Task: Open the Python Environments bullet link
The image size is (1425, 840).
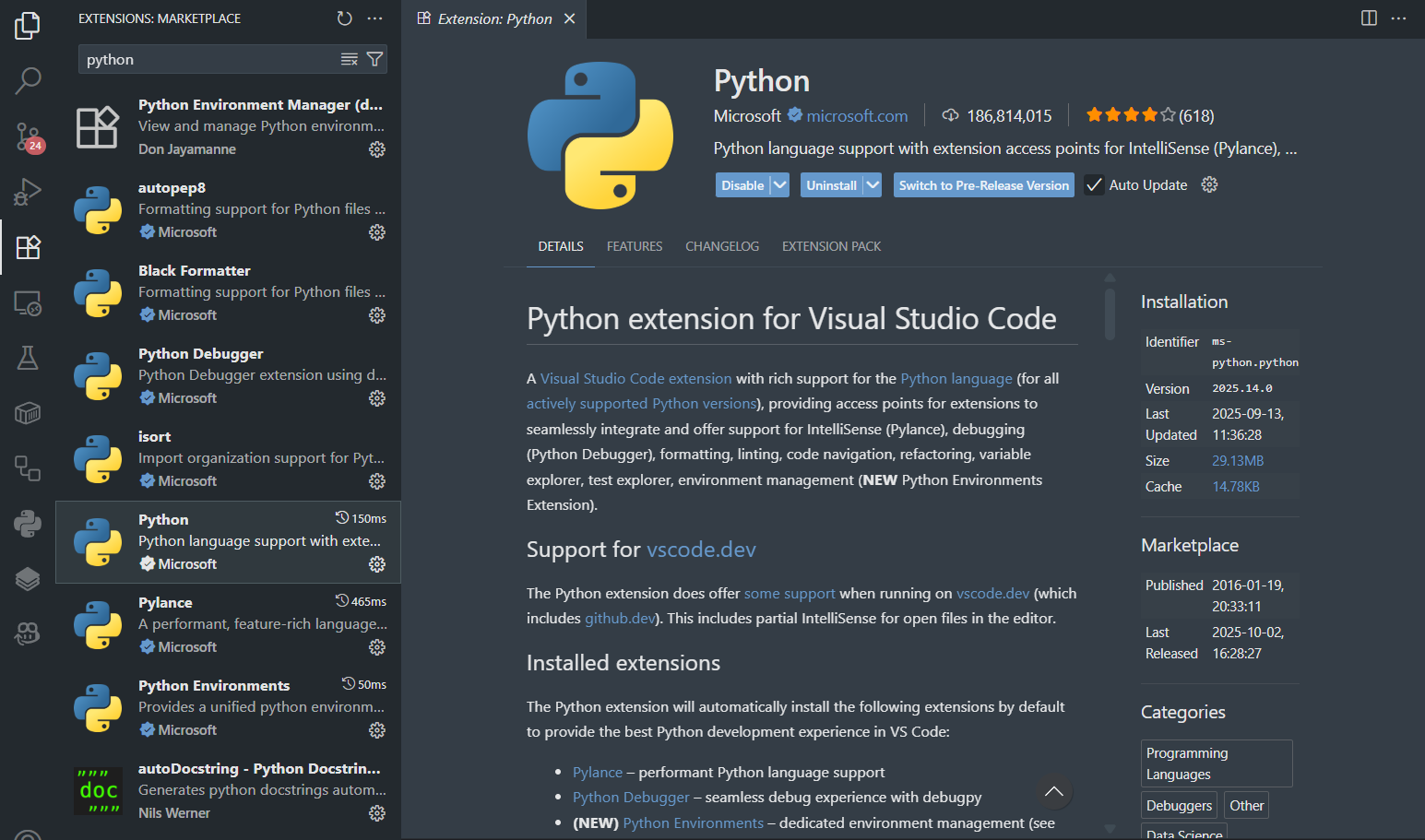Action: (694, 823)
